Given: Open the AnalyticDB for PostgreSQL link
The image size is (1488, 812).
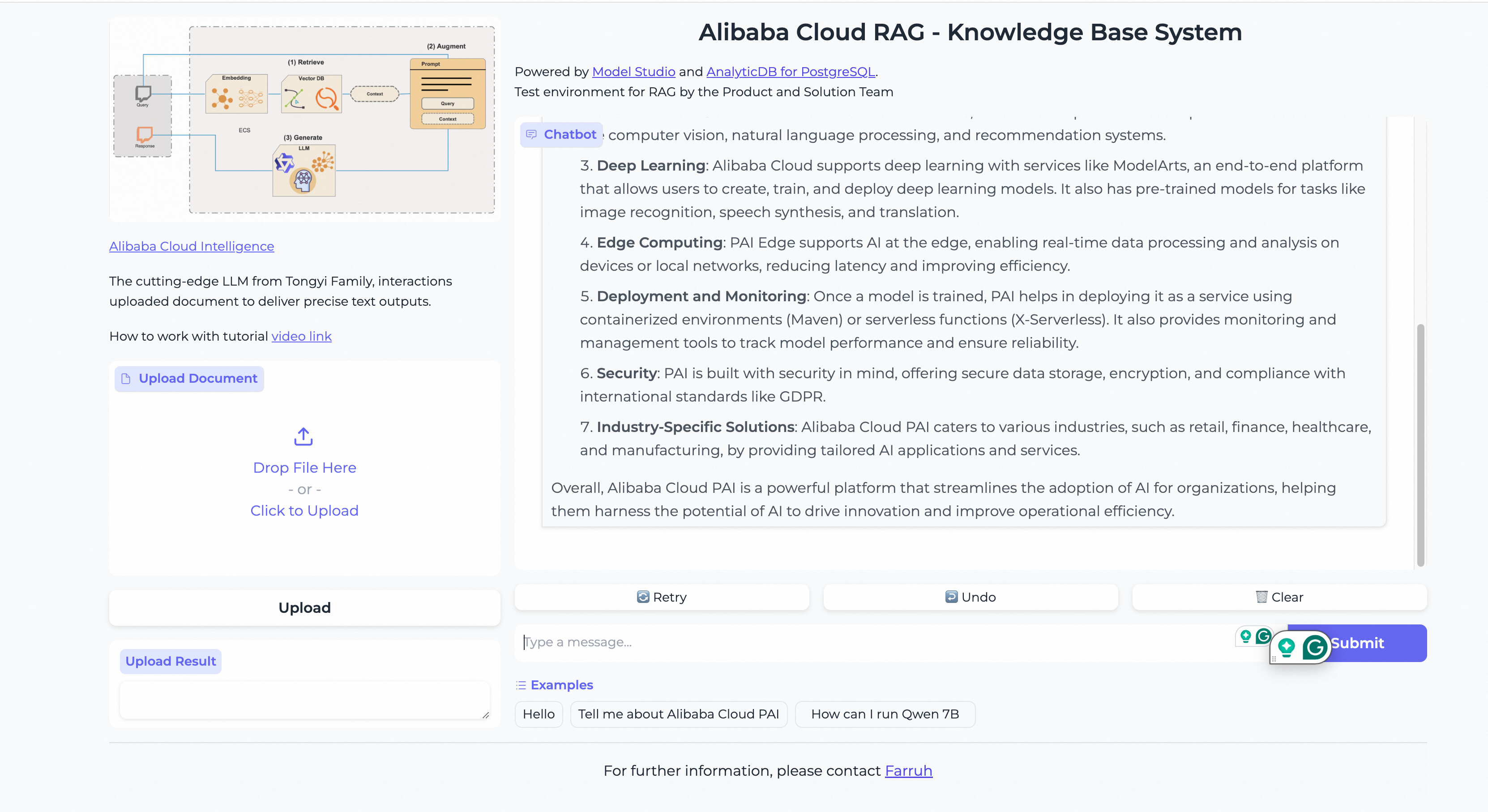Looking at the screenshot, I should 790,72.
